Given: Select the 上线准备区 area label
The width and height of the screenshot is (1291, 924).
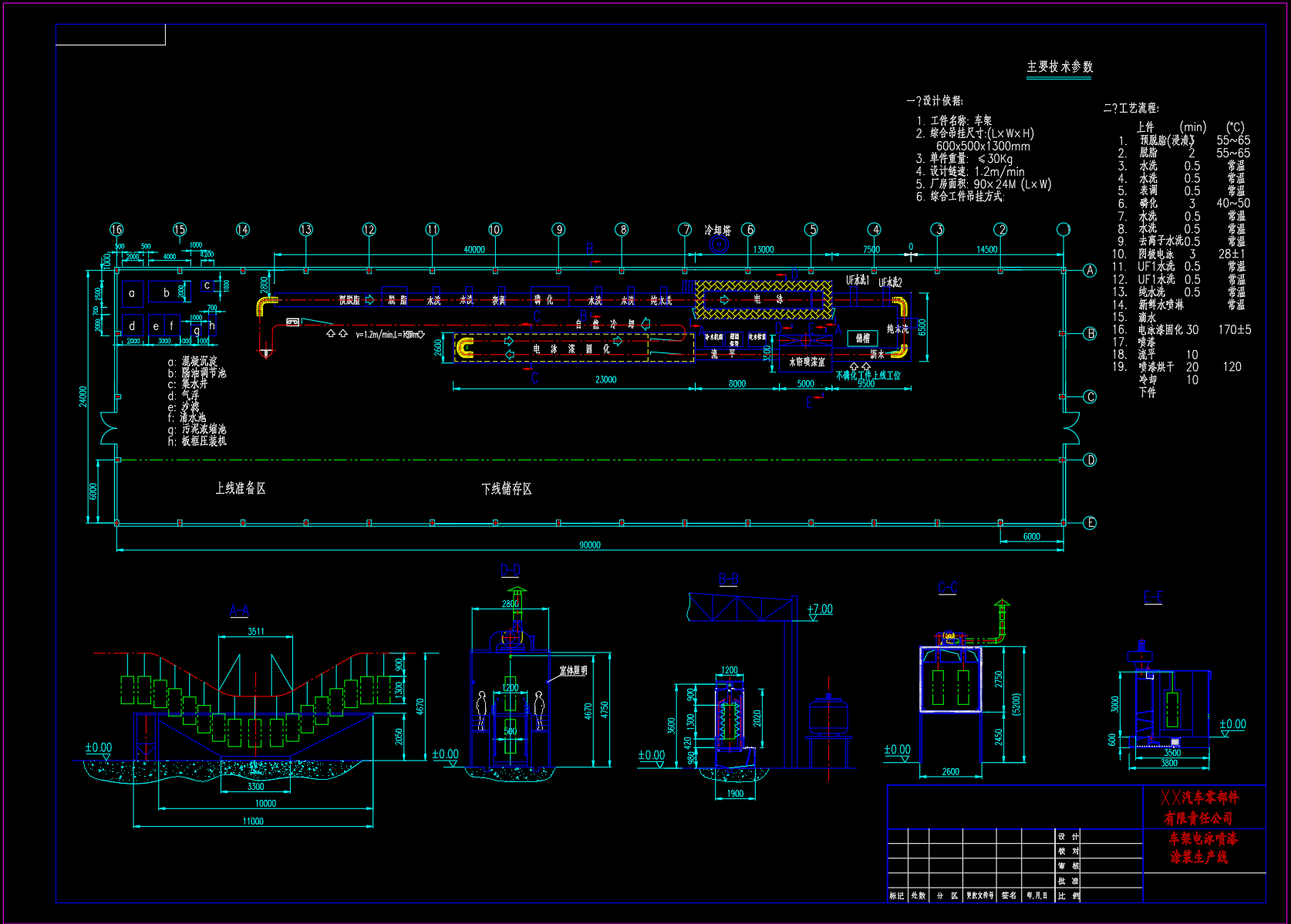Looking at the screenshot, I should tap(240, 488).
